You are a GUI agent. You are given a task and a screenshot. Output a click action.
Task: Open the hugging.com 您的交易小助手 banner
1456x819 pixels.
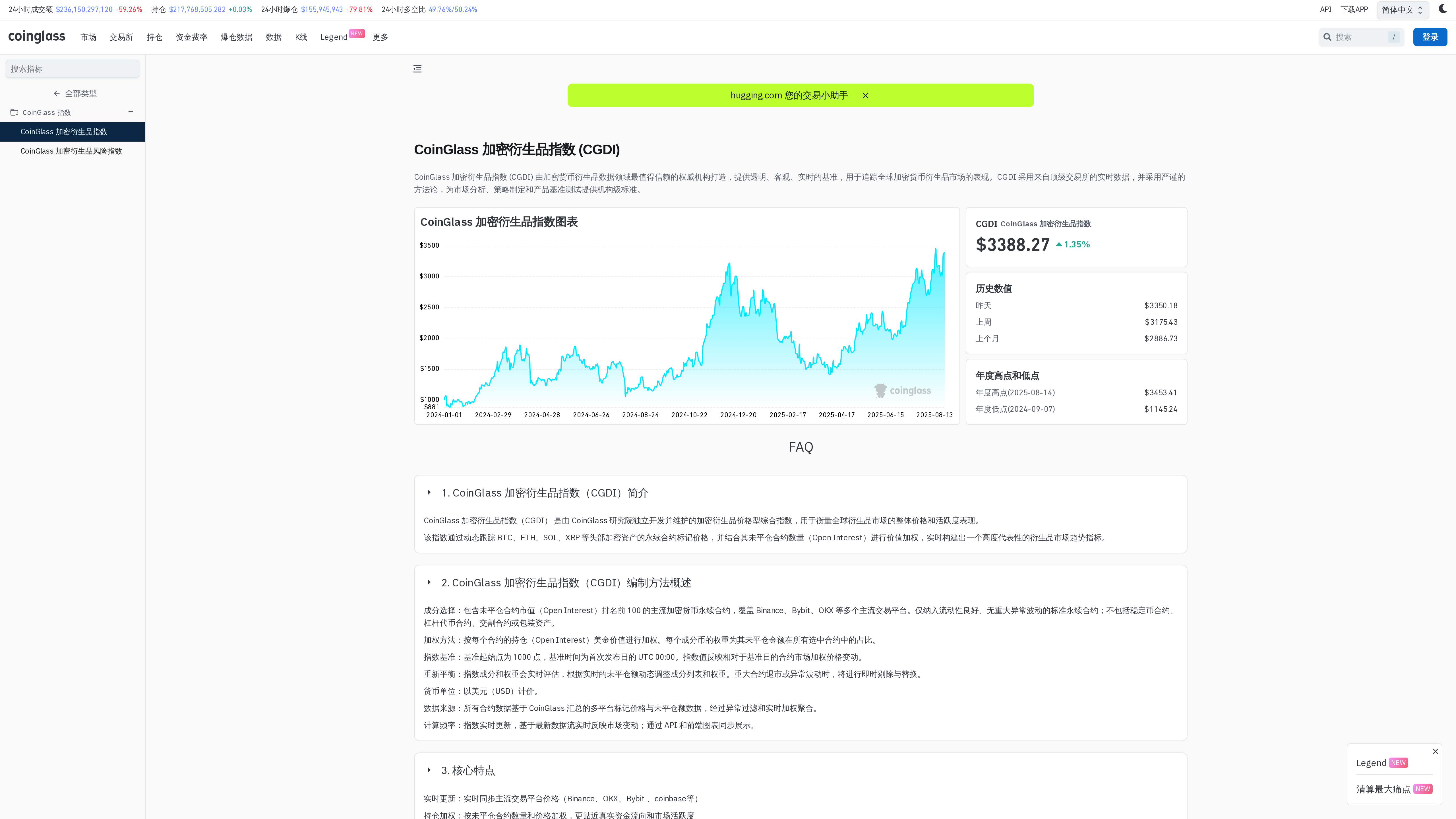(x=789, y=96)
